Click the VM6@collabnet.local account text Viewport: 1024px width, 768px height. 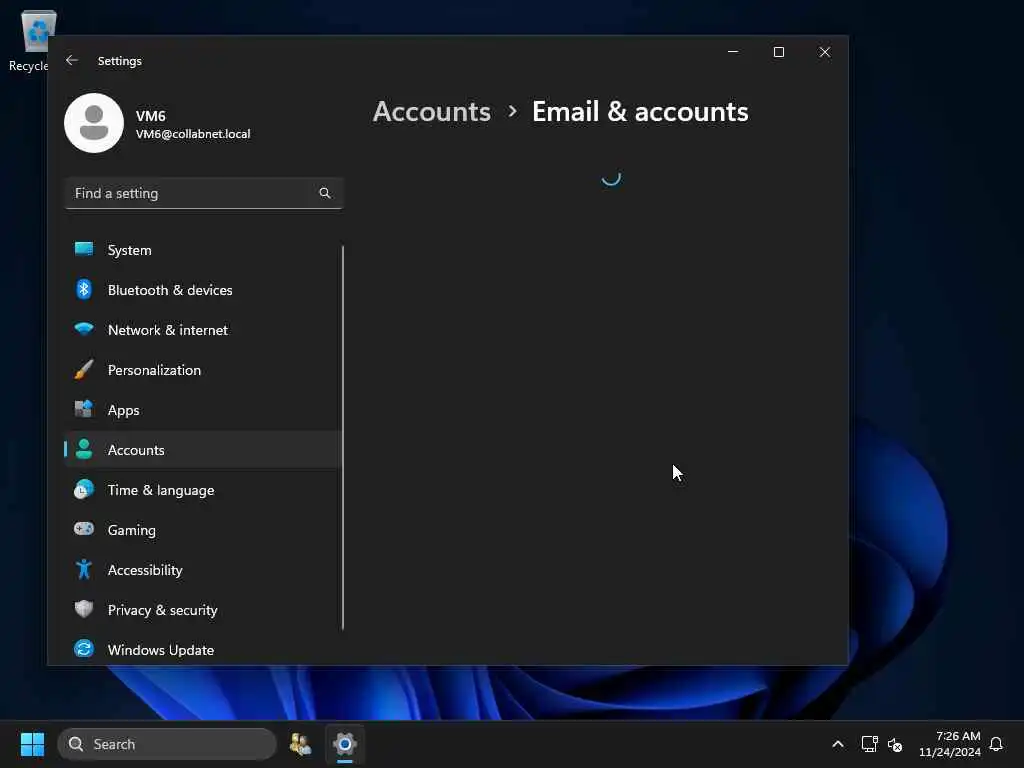point(193,134)
